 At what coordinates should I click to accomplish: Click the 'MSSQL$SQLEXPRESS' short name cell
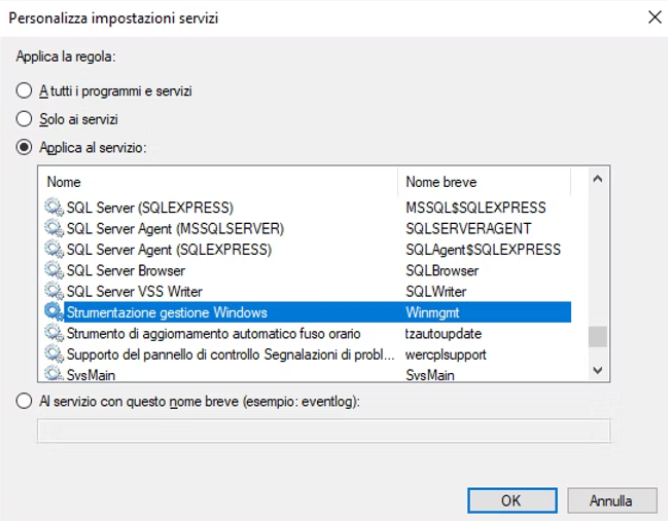(x=475, y=207)
